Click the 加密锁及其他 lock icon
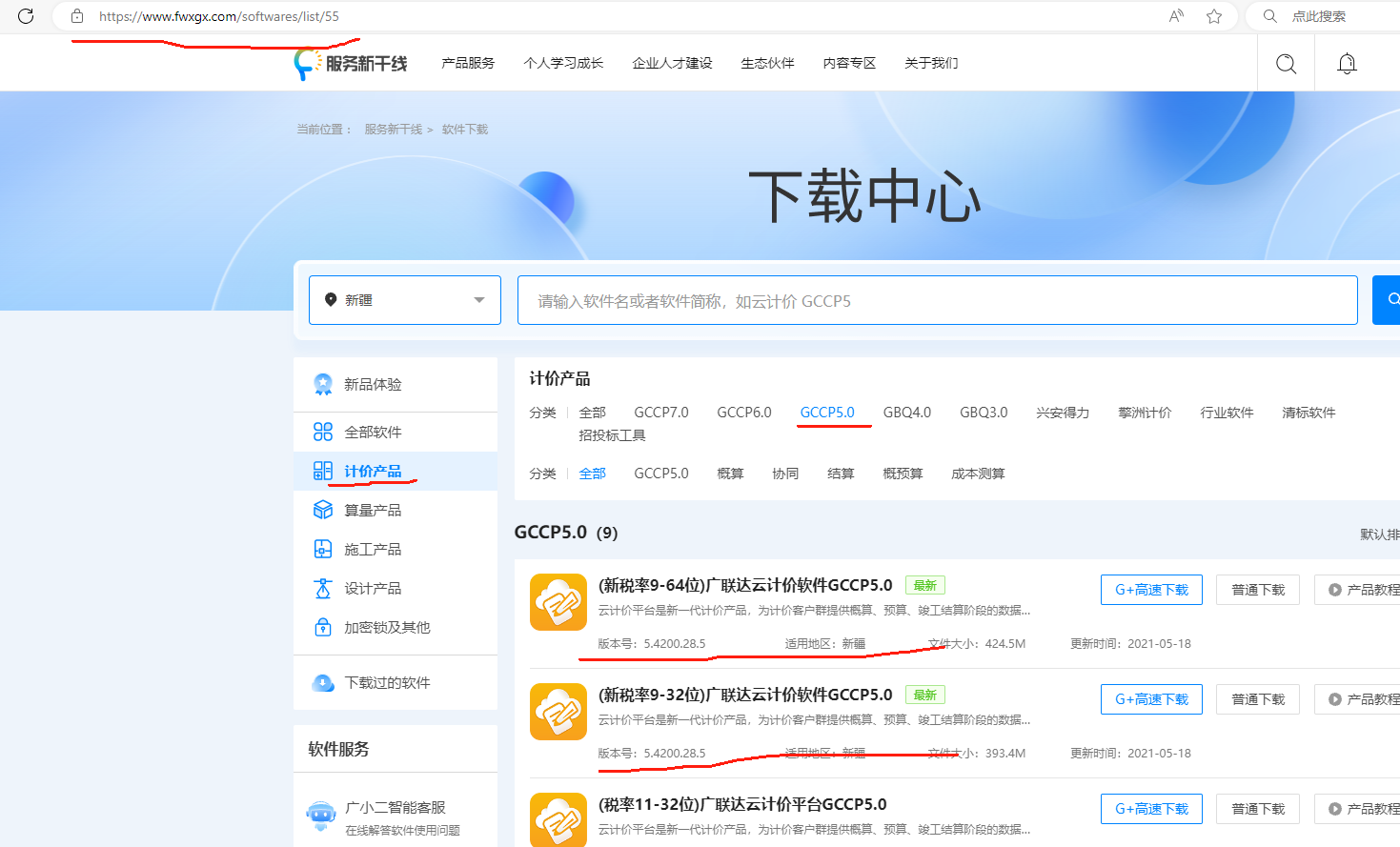The width and height of the screenshot is (1400, 847). point(323,627)
